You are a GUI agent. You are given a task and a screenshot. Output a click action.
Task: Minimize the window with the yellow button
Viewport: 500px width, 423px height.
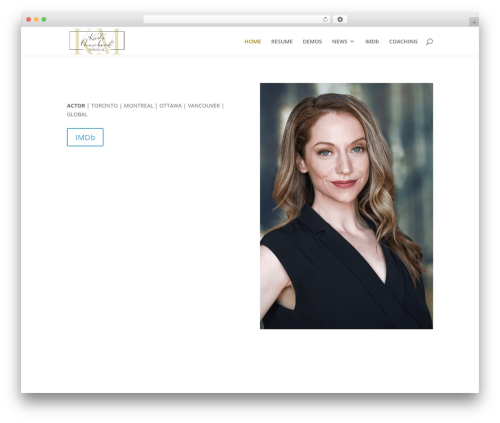coord(36,19)
